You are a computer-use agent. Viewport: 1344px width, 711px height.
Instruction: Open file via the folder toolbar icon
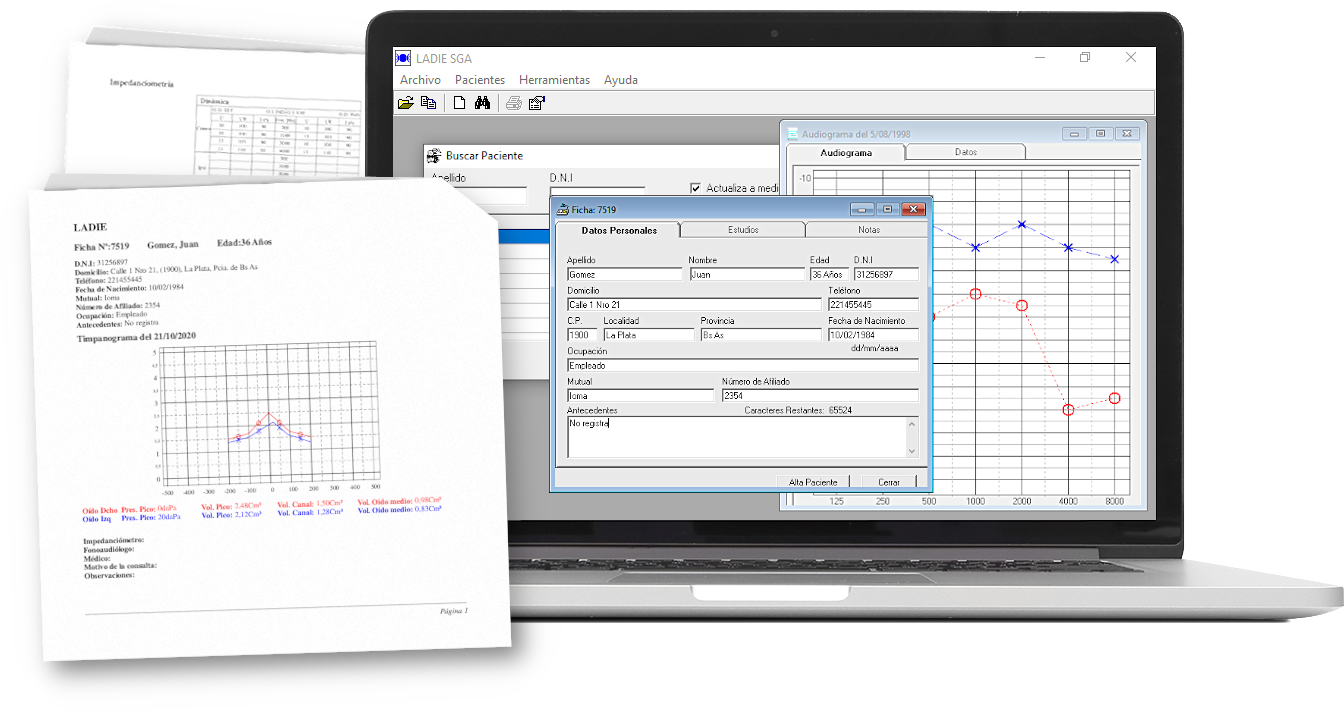(406, 102)
